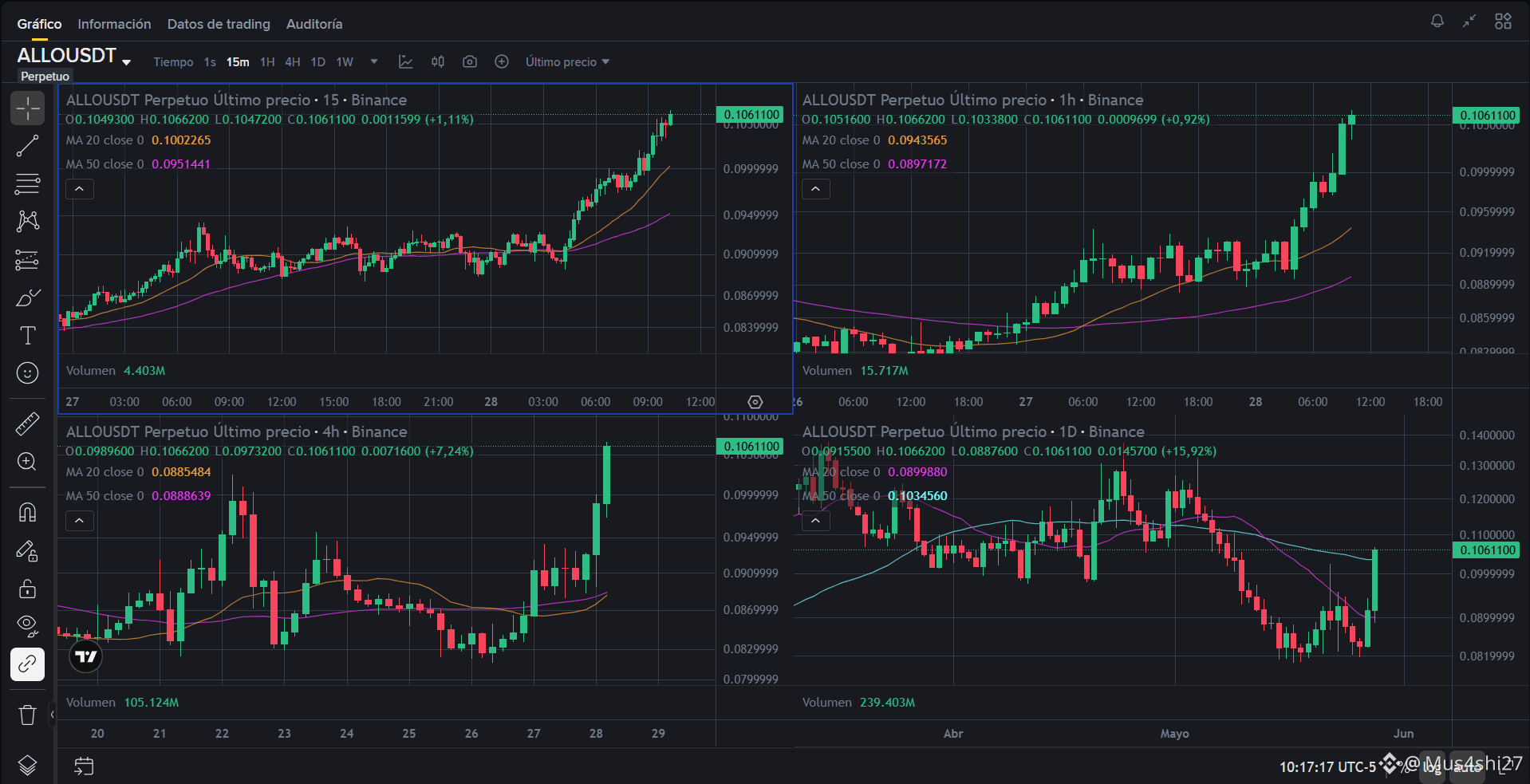Remove all drawings with the trash icon
The height and width of the screenshot is (784, 1530).
coord(27,715)
